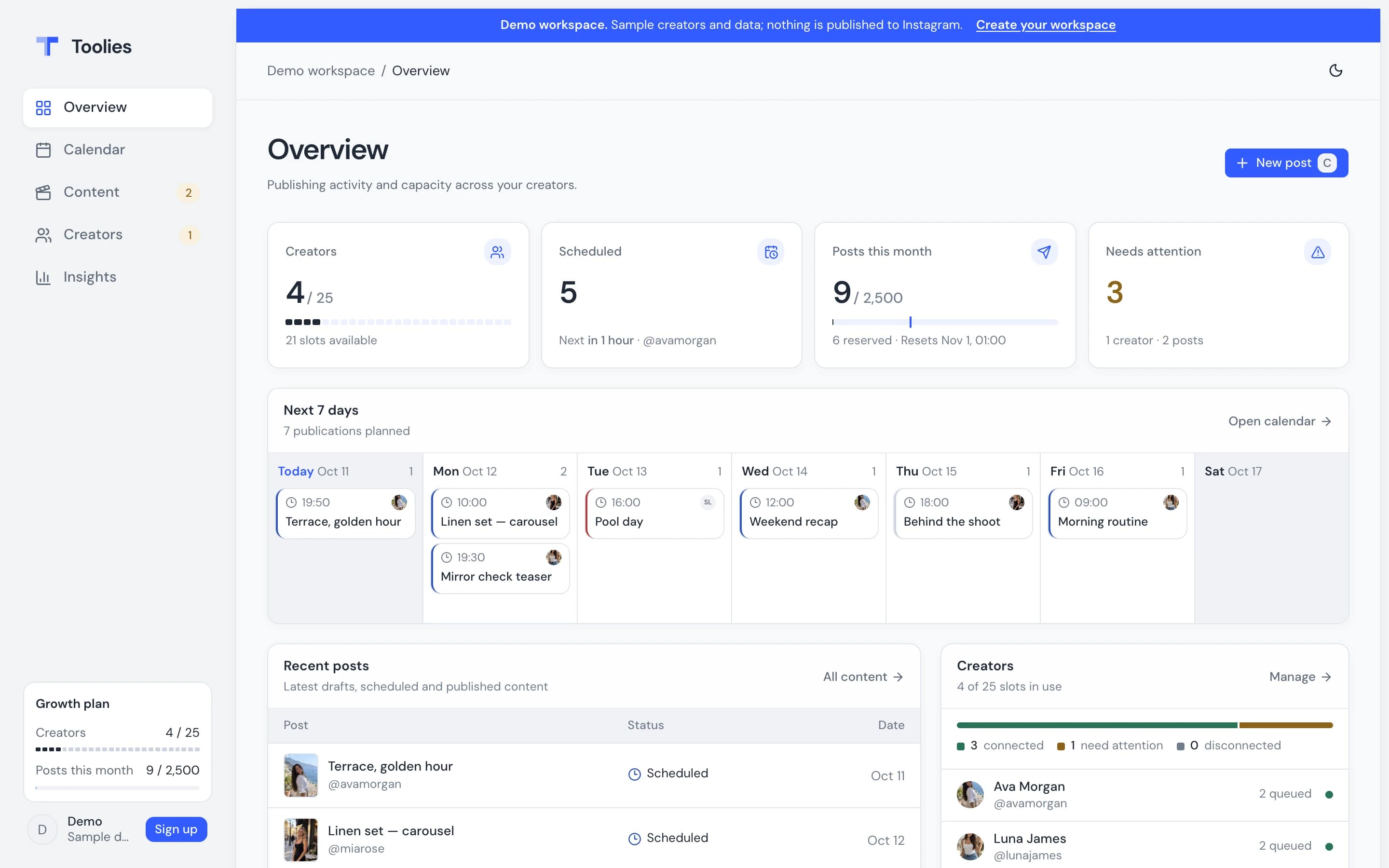Screen dimensions: 1389x868
Task: Click the creators connection status bar
Action: pyautogui.click(x=1144, y=725)
